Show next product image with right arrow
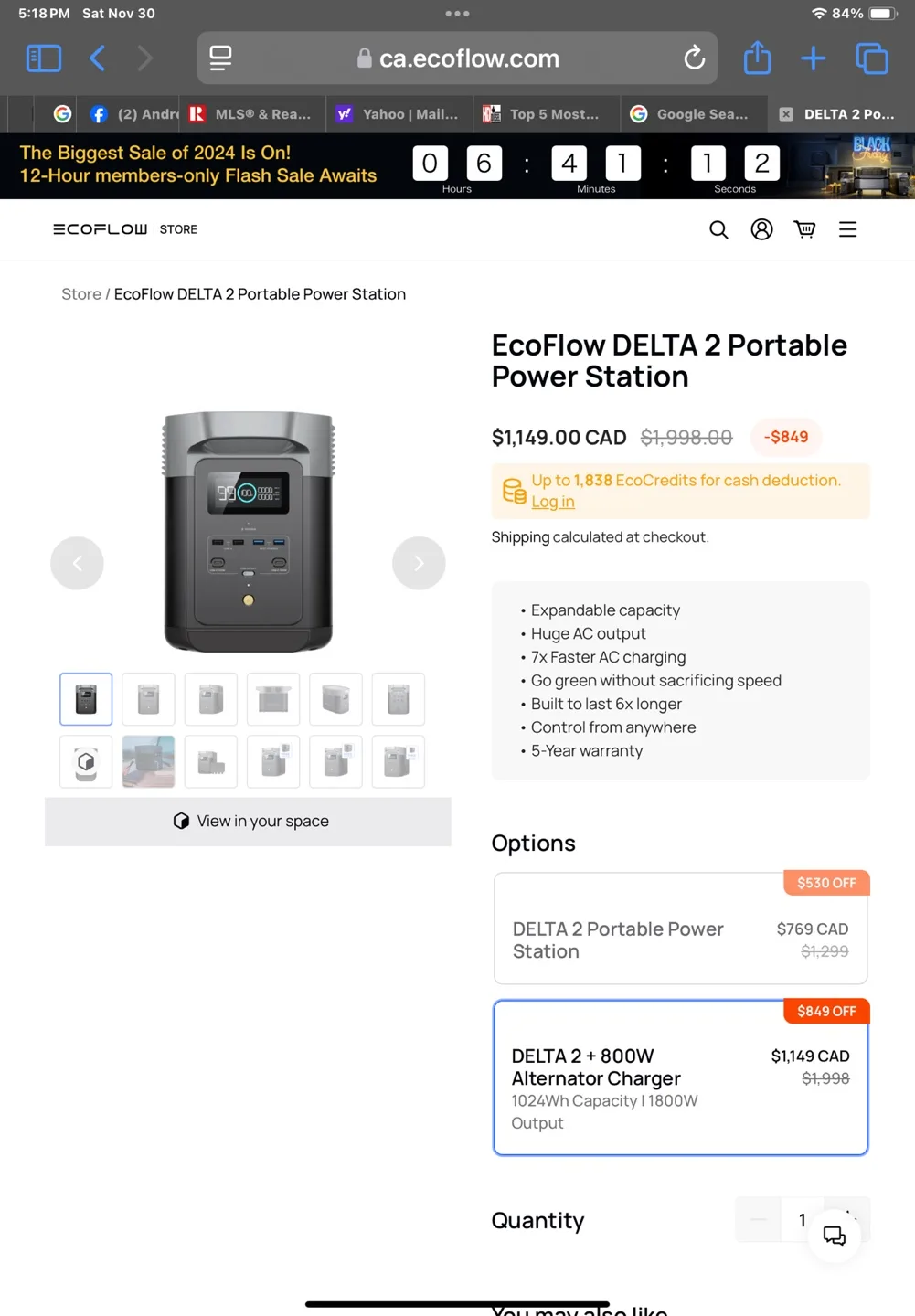 click(419, 563)
